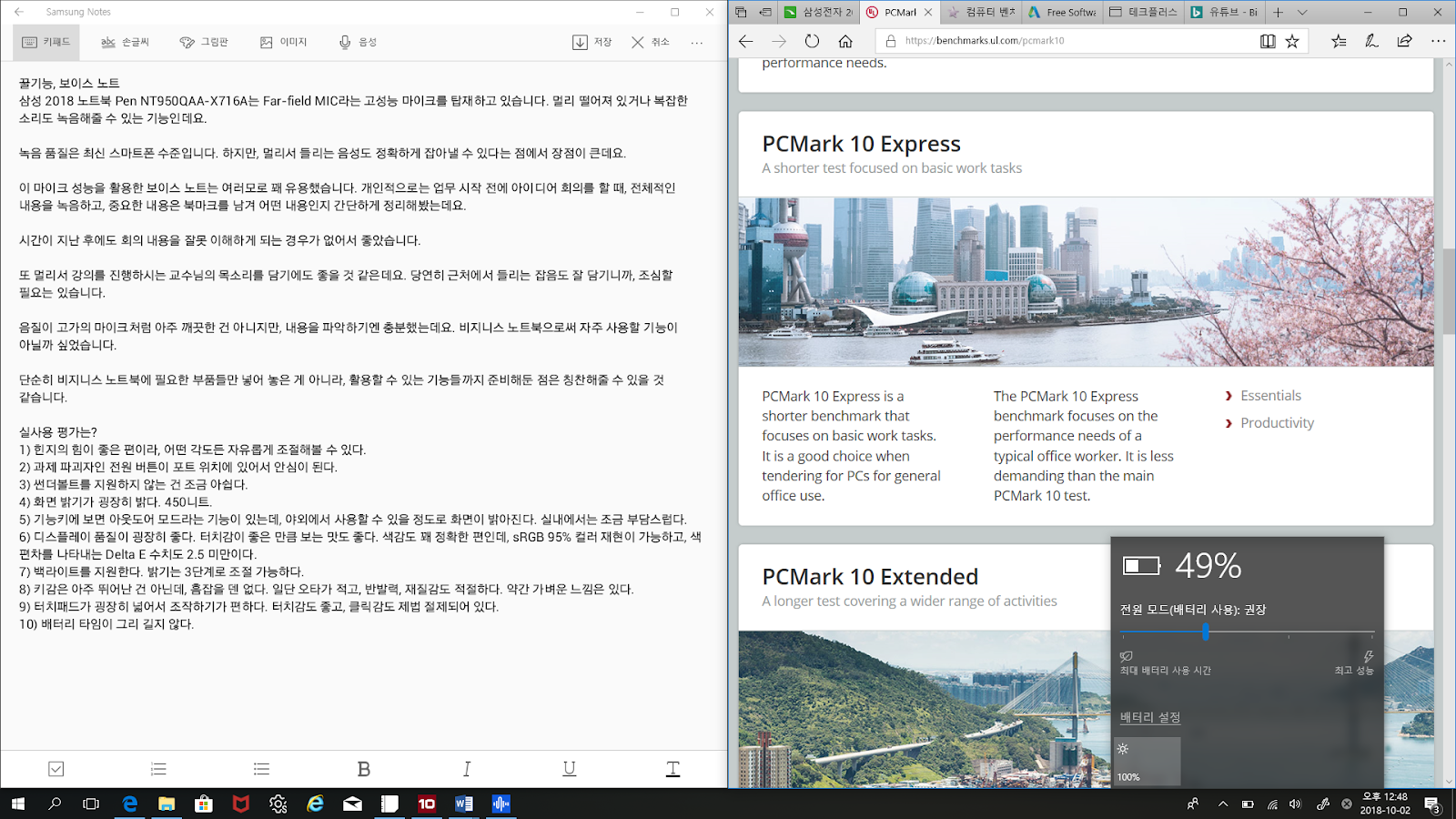
Task: Switch to the 테크플러스 browser tab
Action: (x=1143, y=12)
